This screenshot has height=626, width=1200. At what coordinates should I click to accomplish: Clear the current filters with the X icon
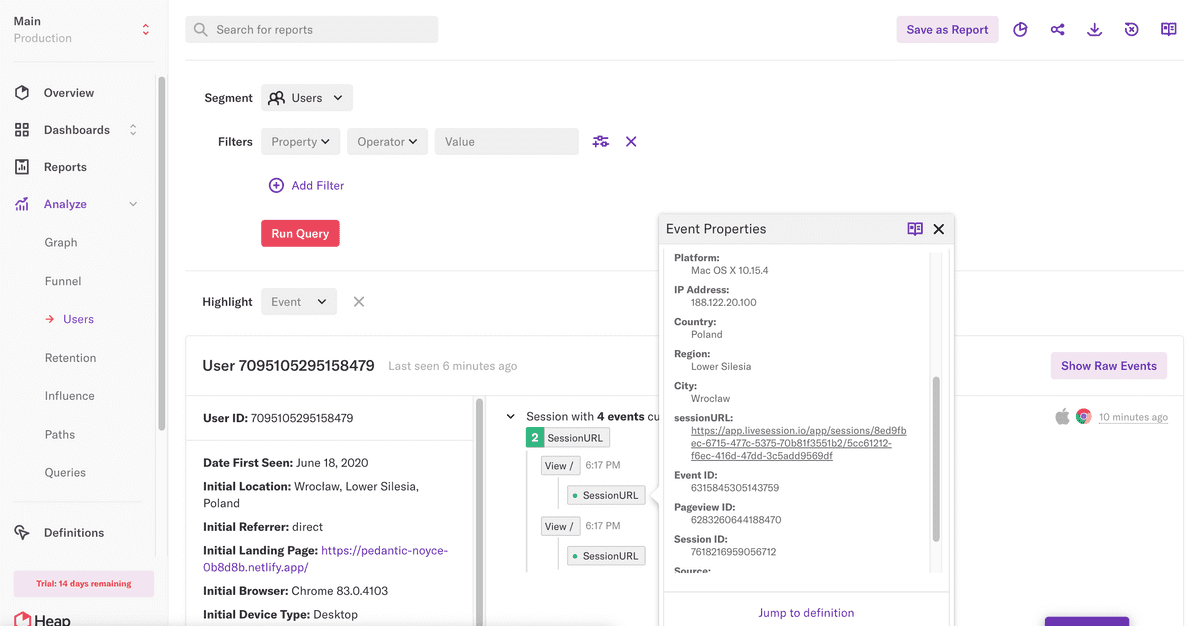(631, 141)
